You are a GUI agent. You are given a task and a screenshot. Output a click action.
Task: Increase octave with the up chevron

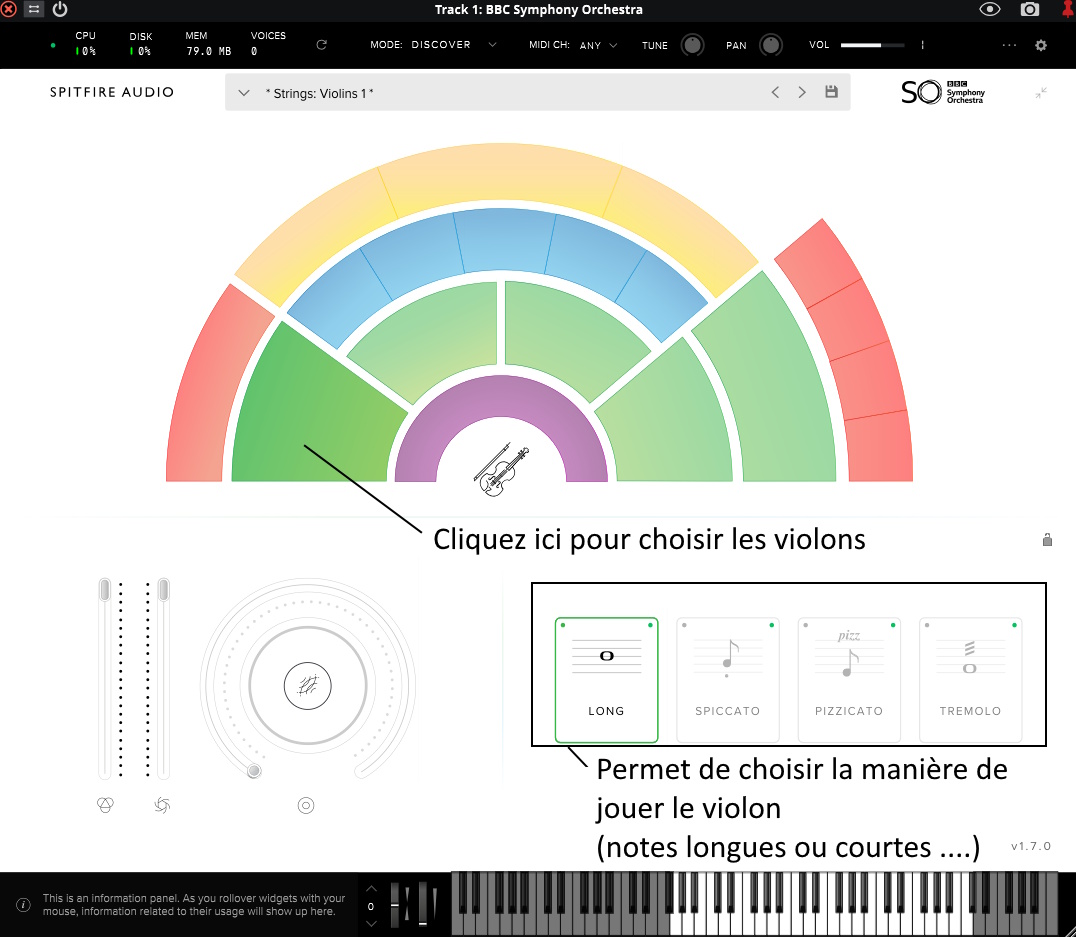pyautogui.click(x=371, y=888)
